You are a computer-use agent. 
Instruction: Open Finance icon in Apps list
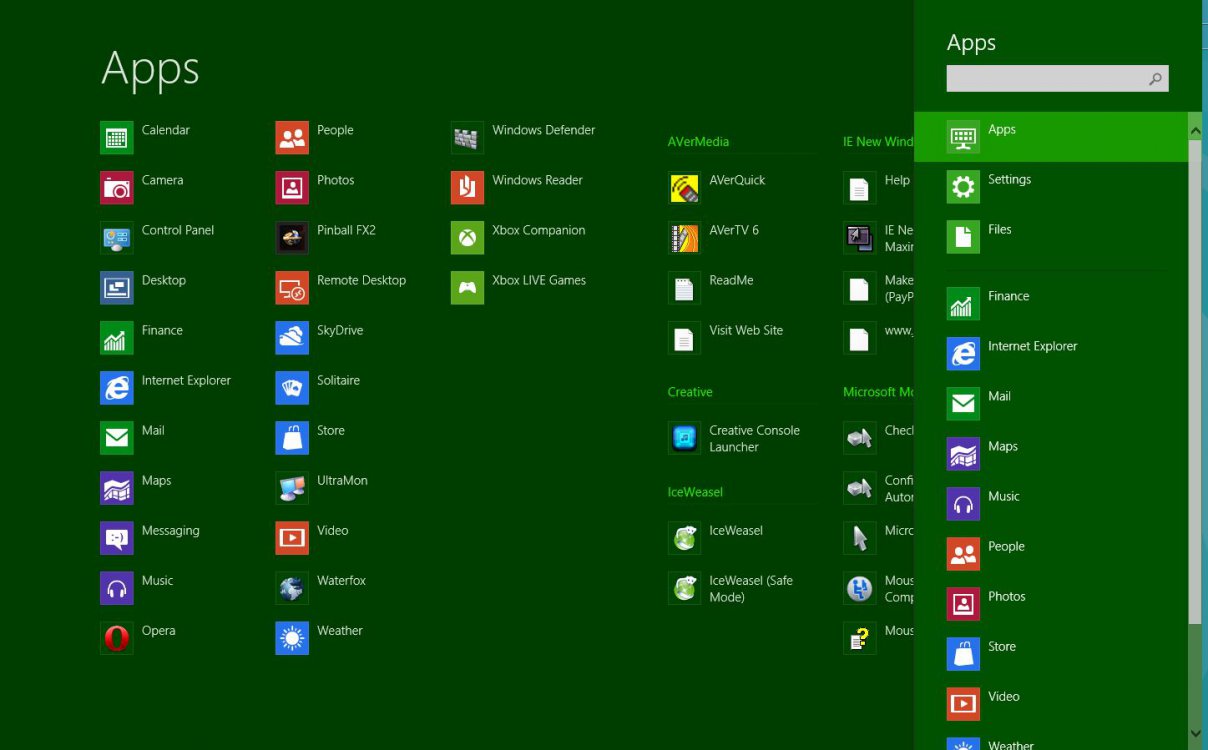117,337
